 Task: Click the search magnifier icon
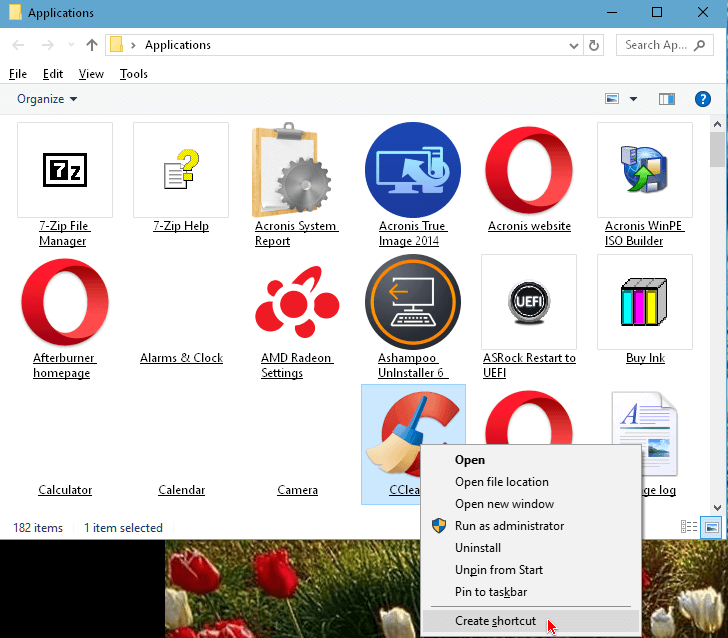coord(700,45)
